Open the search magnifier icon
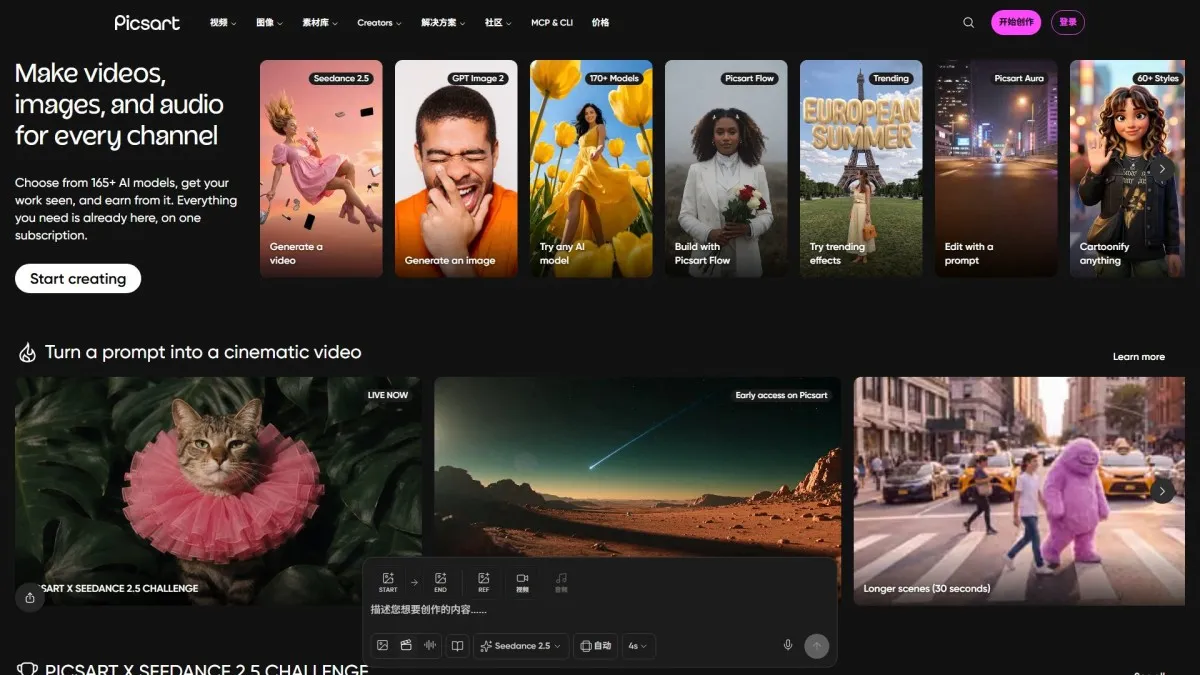Screen dimensions: 1200x675 click(968, 22)
